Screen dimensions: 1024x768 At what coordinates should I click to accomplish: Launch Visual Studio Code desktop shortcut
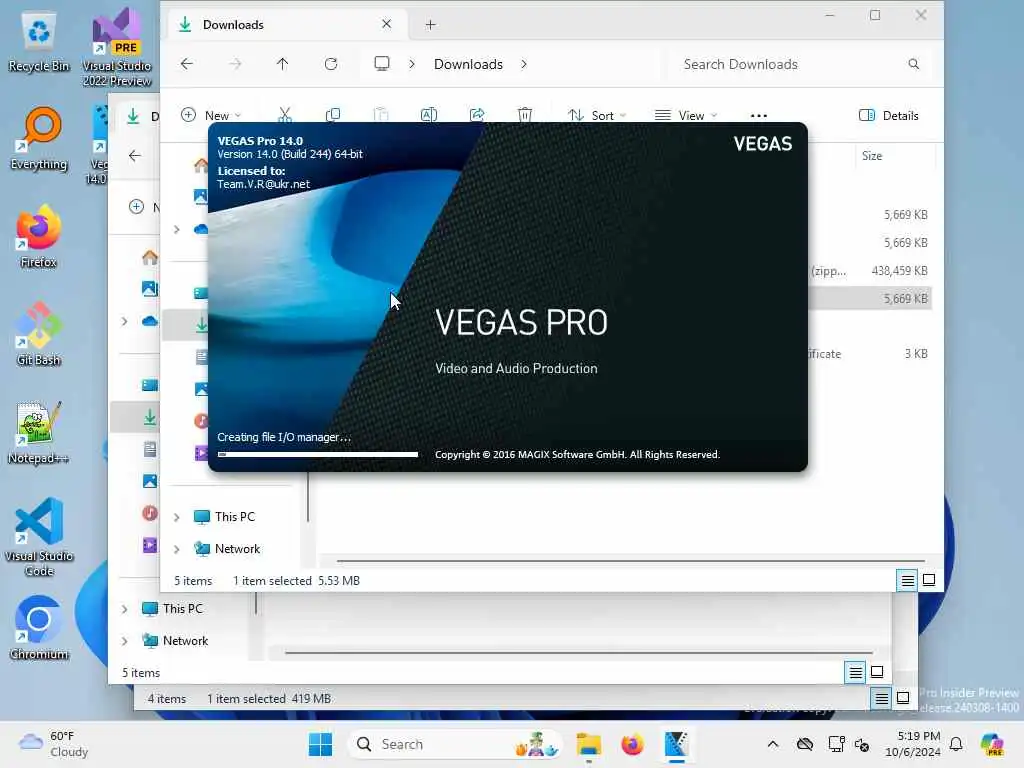tap(39, 537)
